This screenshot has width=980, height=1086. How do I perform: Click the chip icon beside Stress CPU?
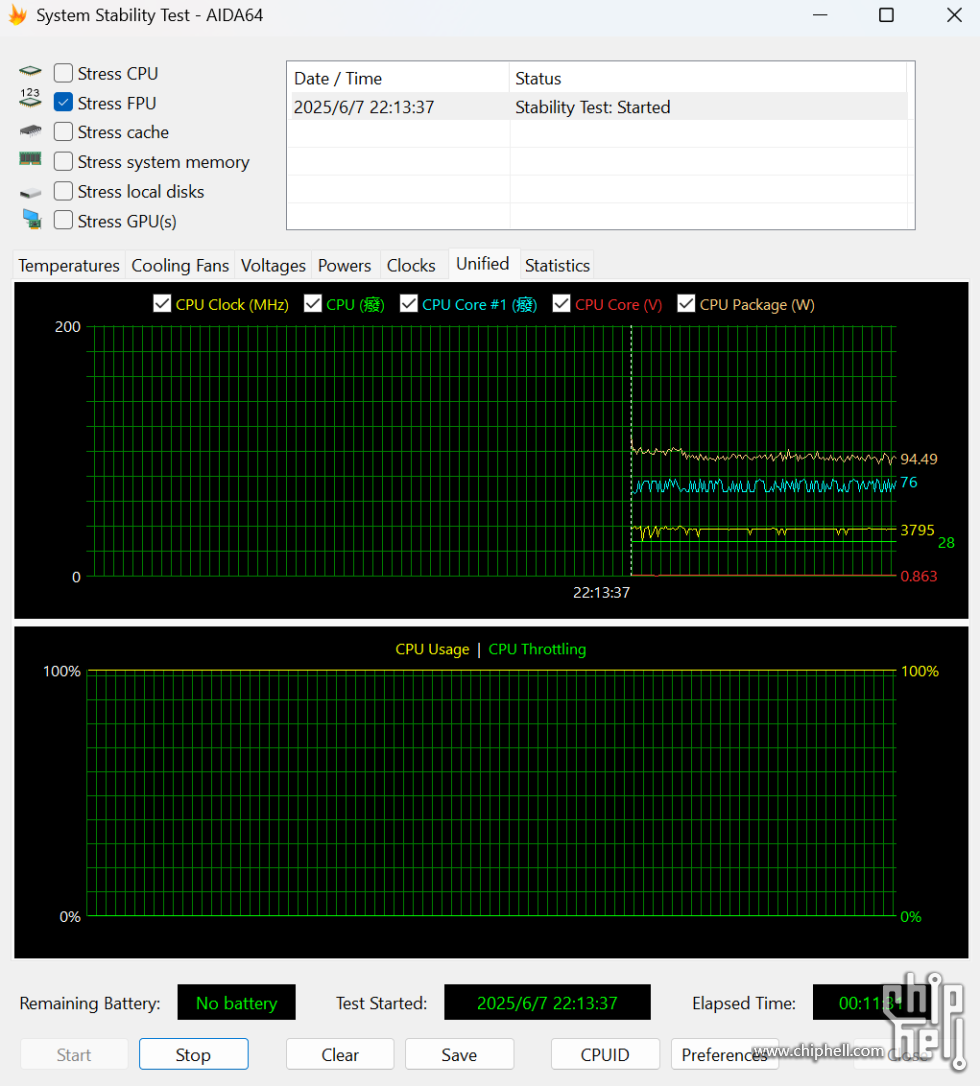[x=30, y=71]
